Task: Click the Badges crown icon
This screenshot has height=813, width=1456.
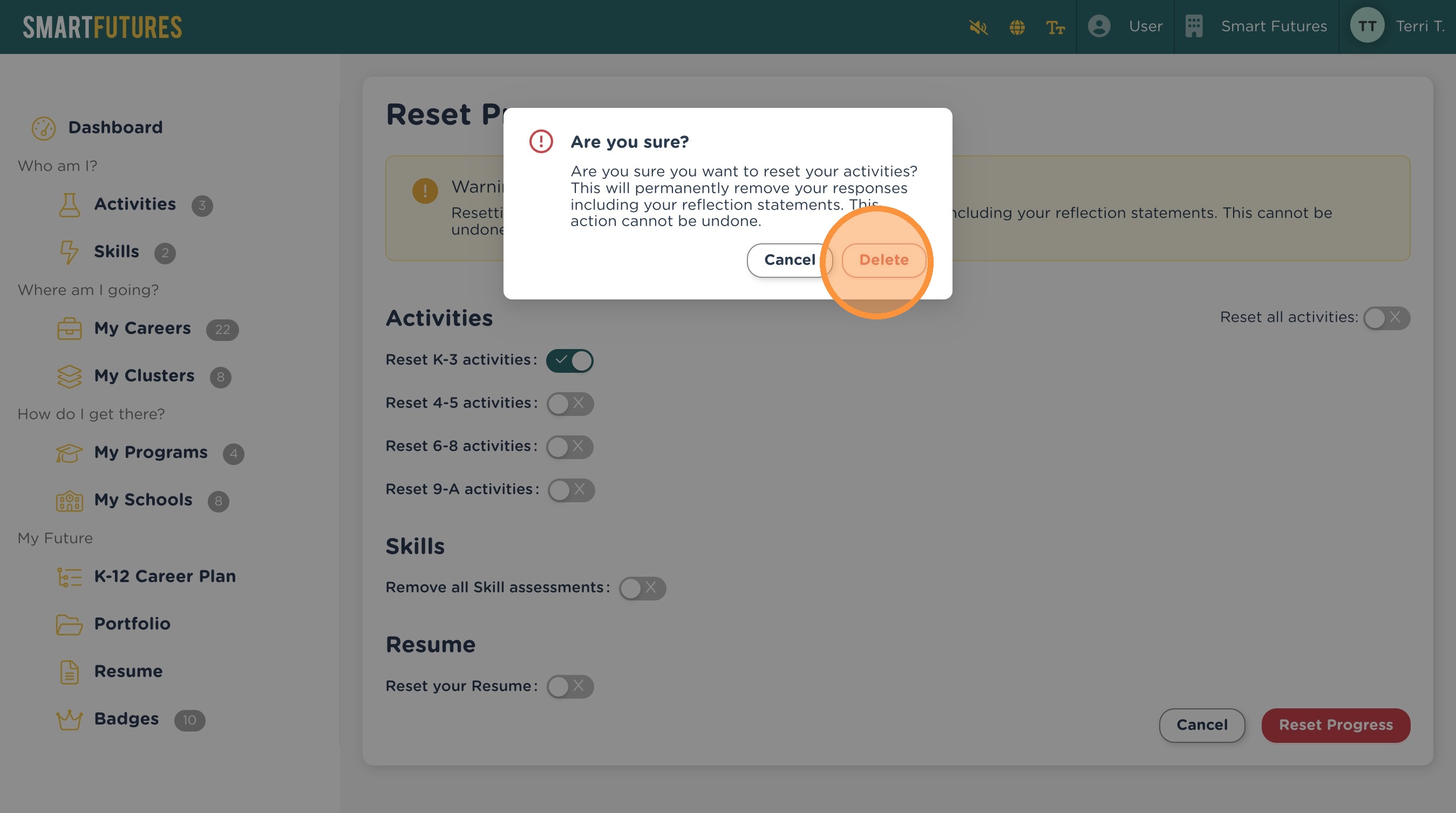Action: point(70,719)
